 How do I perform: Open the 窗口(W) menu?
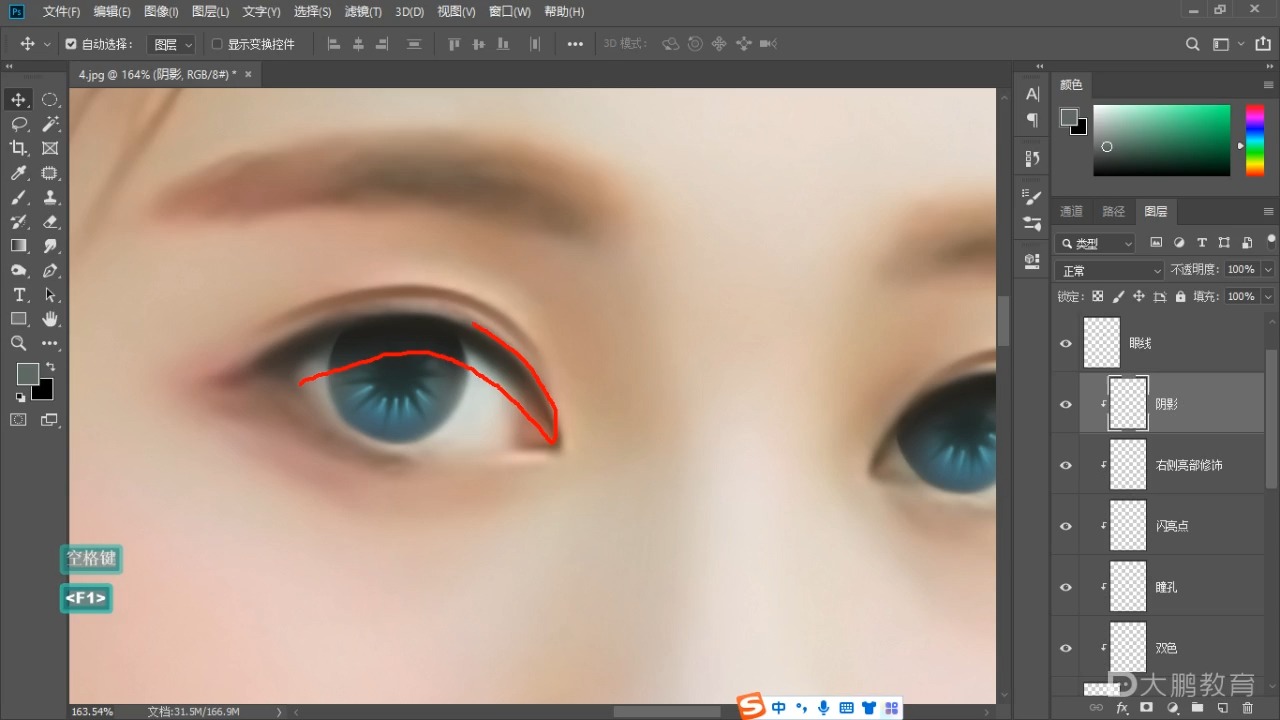[510, 12]
